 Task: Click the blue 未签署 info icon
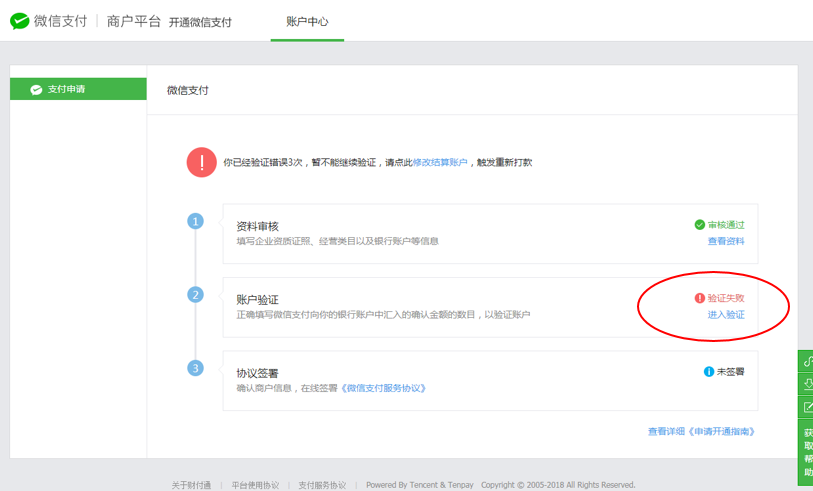[709, 372]
